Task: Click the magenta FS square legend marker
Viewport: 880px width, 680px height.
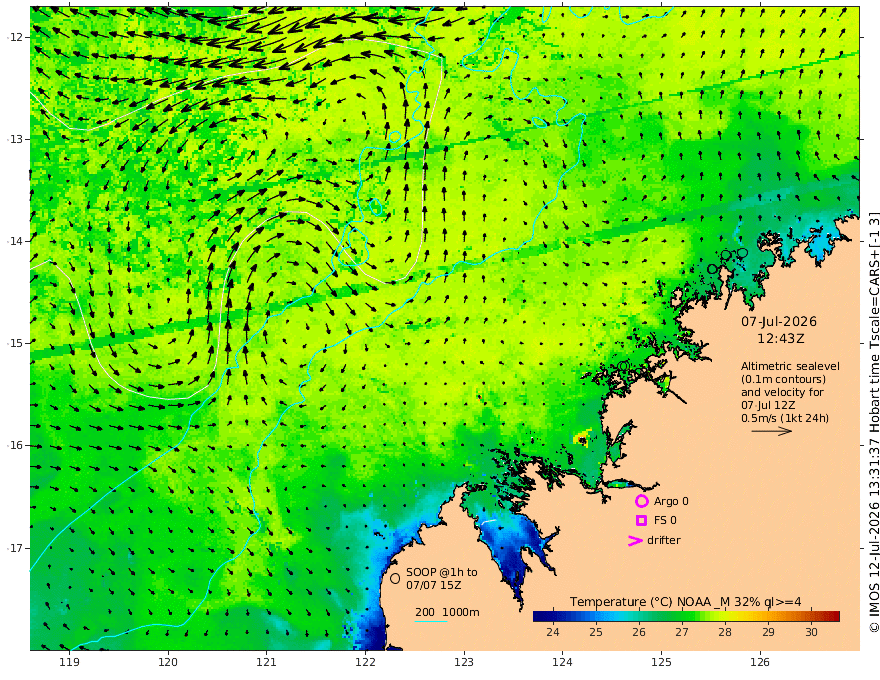Action: [x=641, y=521]
